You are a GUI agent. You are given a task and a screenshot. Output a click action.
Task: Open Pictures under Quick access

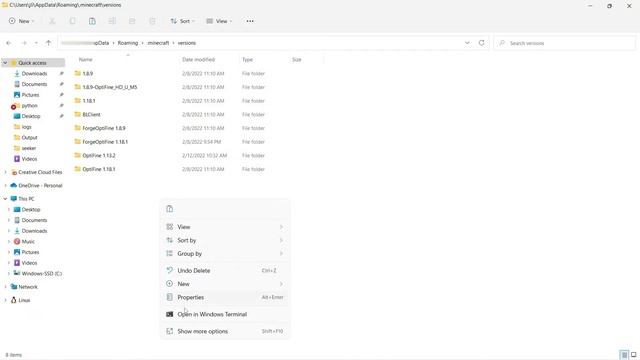point(30,95)
